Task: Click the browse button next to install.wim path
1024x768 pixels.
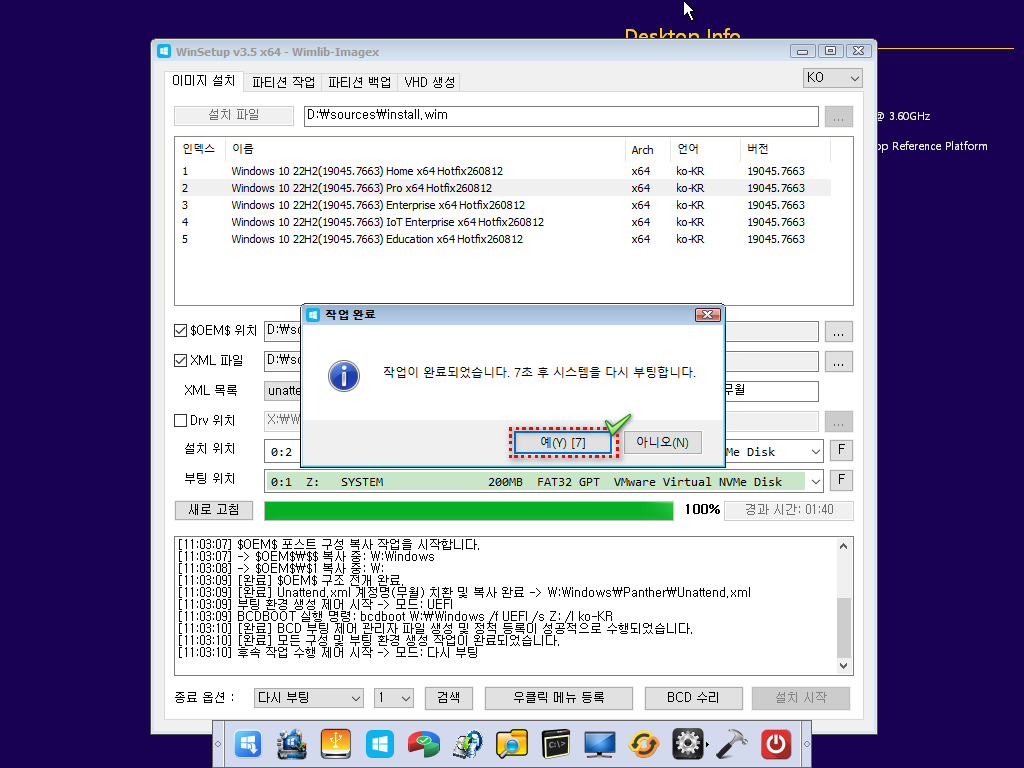Action: coord(839,116)
